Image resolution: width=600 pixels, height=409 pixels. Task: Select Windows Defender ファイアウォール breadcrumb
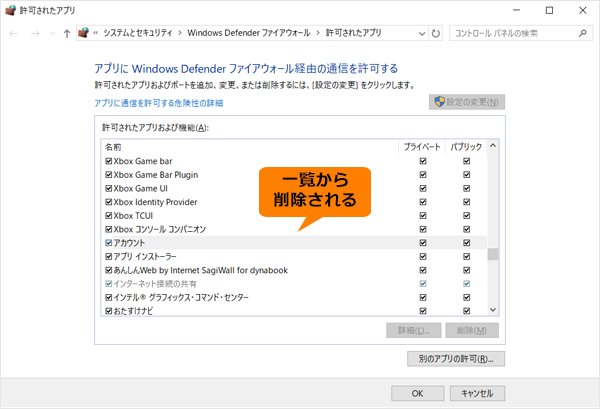coord(249,33)
